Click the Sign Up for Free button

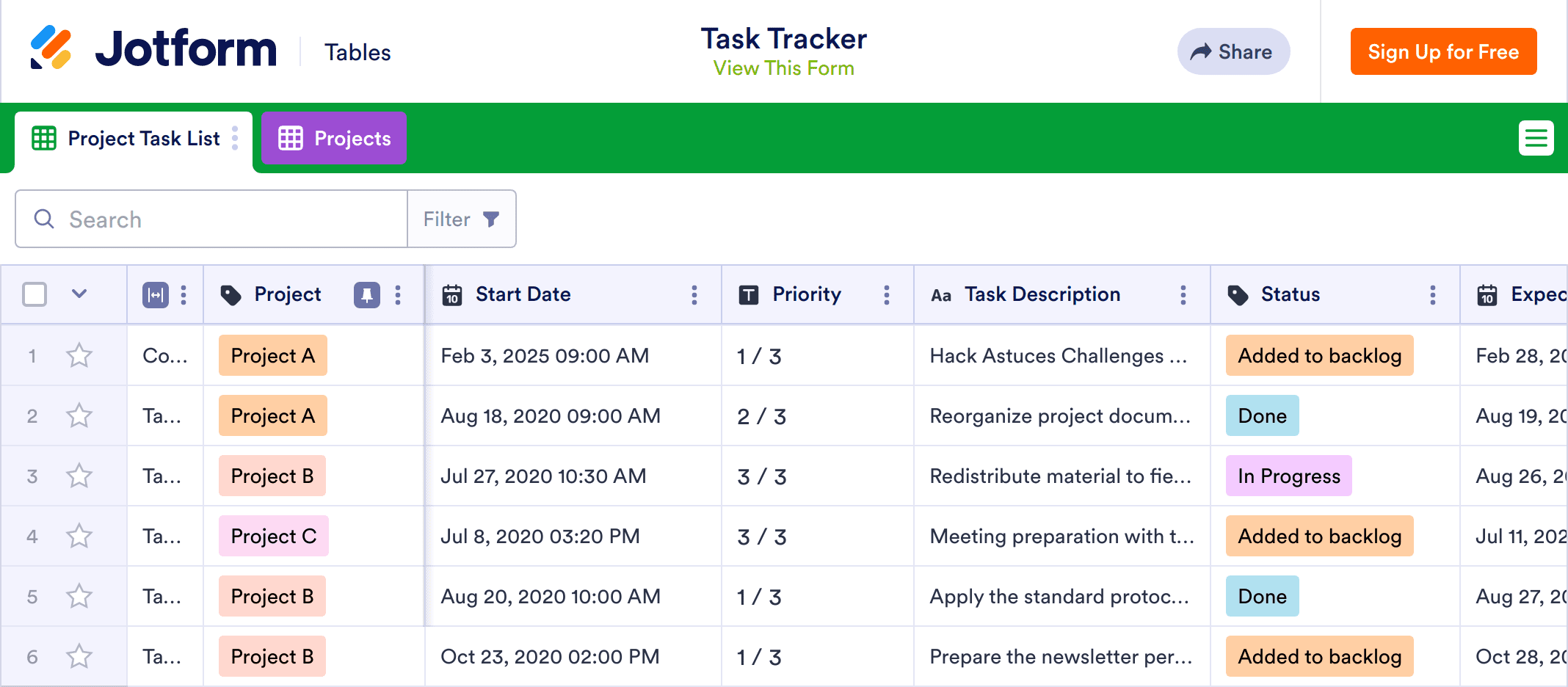pyautogui.click(x=1443, y=51)
